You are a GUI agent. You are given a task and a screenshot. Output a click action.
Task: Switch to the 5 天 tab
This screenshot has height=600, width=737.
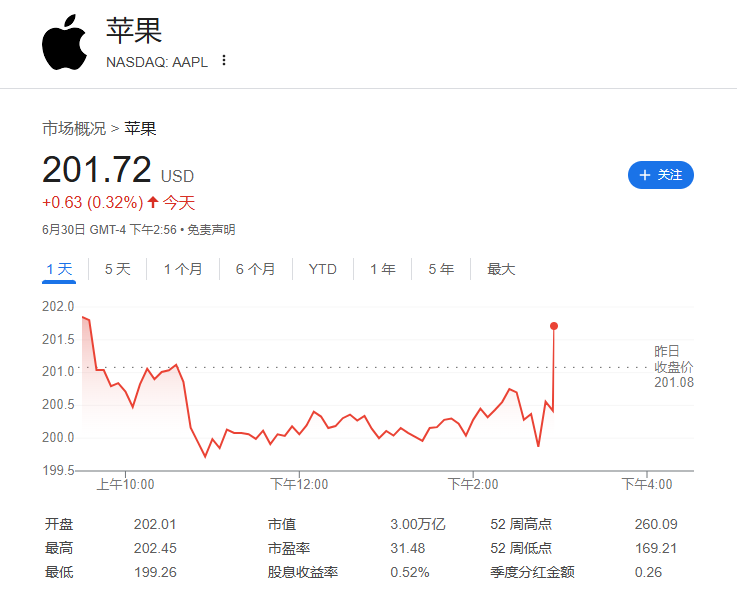click(x=118, y=269)
